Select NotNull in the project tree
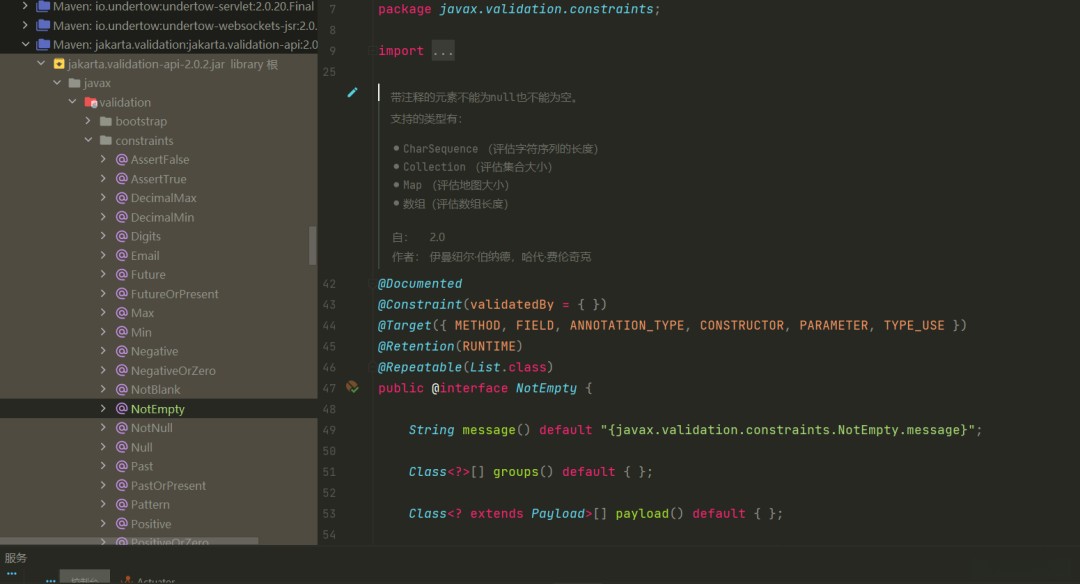Image resolution: width=1080 pixels, height=584 pixels. point(151,428)
